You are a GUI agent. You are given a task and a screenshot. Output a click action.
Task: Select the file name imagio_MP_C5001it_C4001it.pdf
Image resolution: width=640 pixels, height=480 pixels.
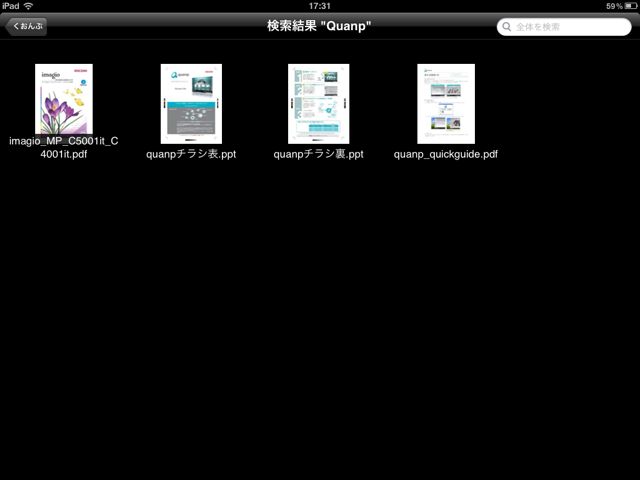(64, 147)
